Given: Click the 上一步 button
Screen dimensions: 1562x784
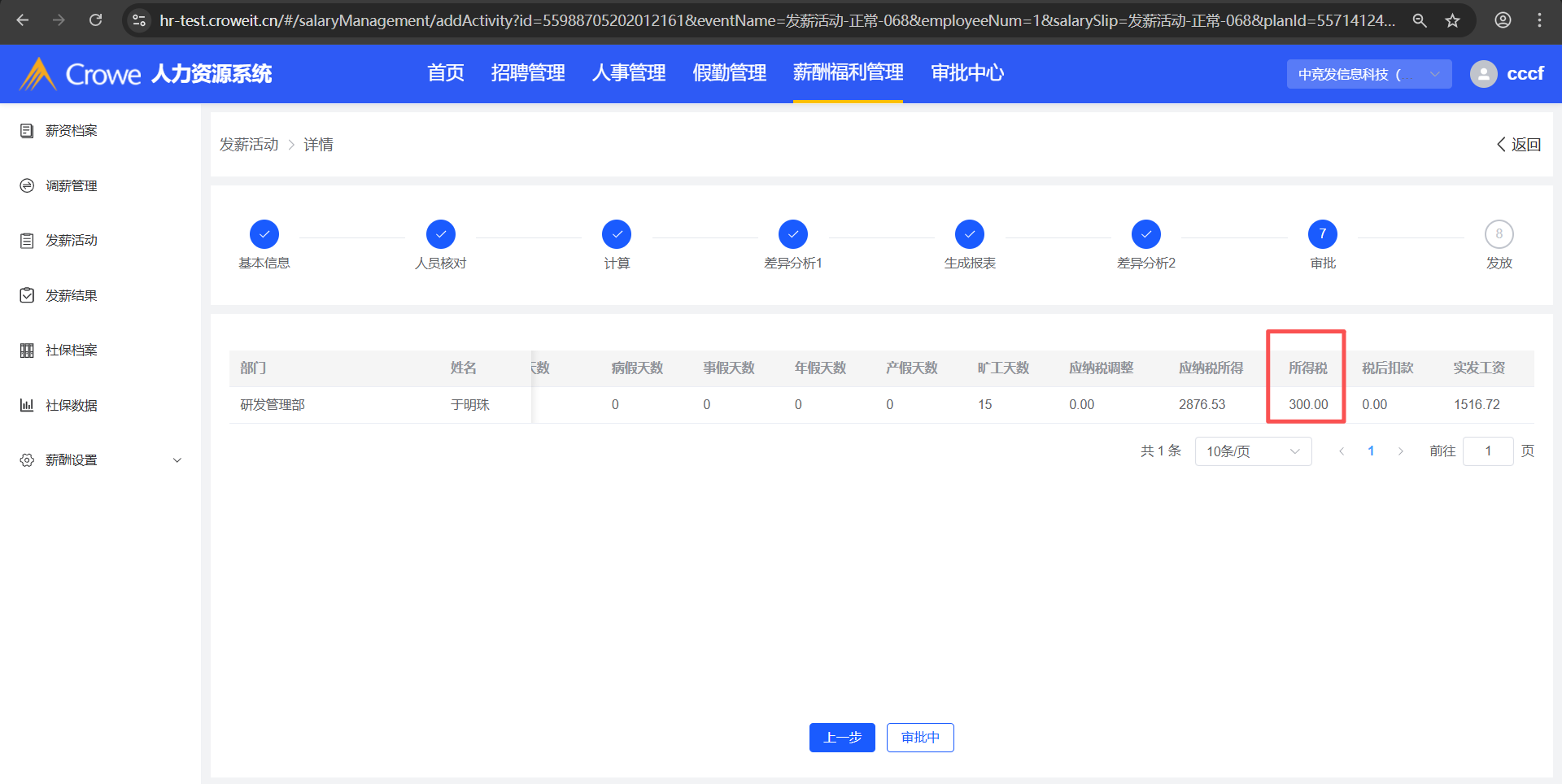Looking at the screenshot, I should (x=841, y=738).
